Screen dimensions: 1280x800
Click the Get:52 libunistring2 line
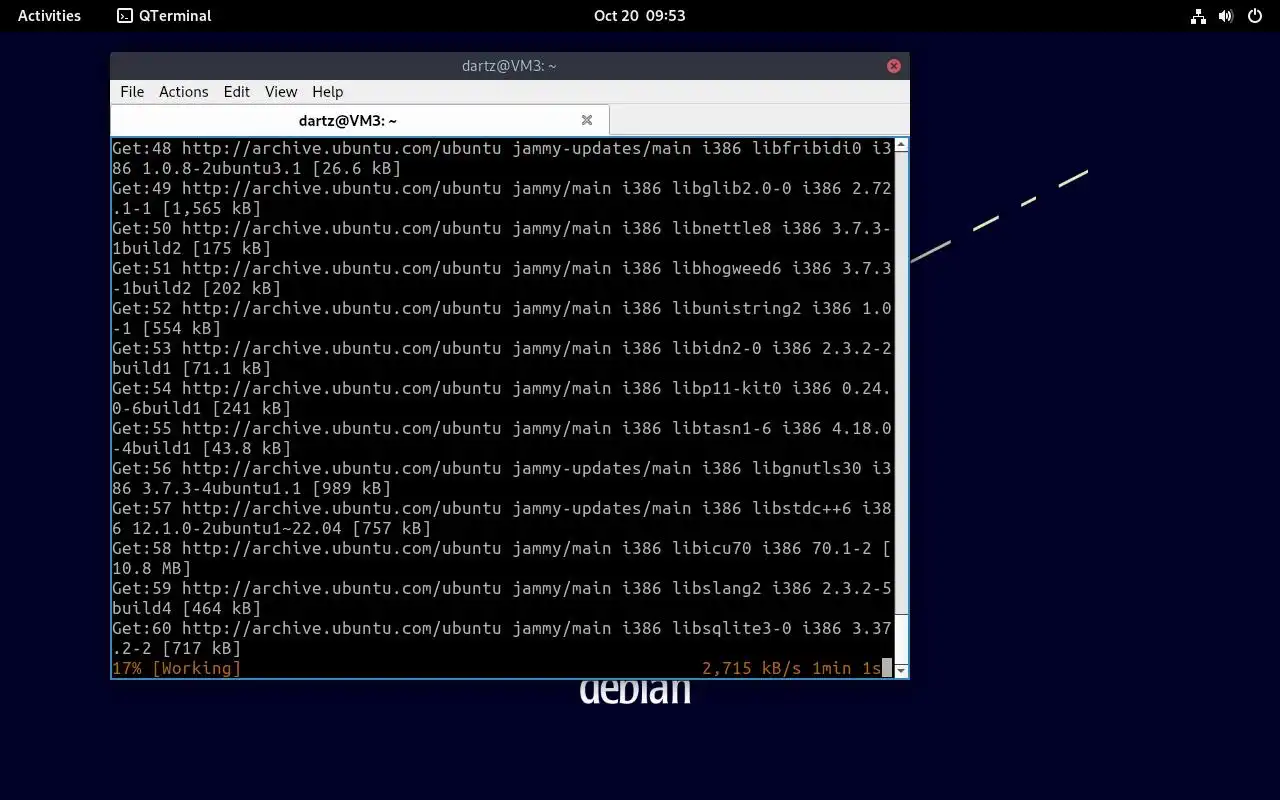pyautogui.click(x=501, y=318)
